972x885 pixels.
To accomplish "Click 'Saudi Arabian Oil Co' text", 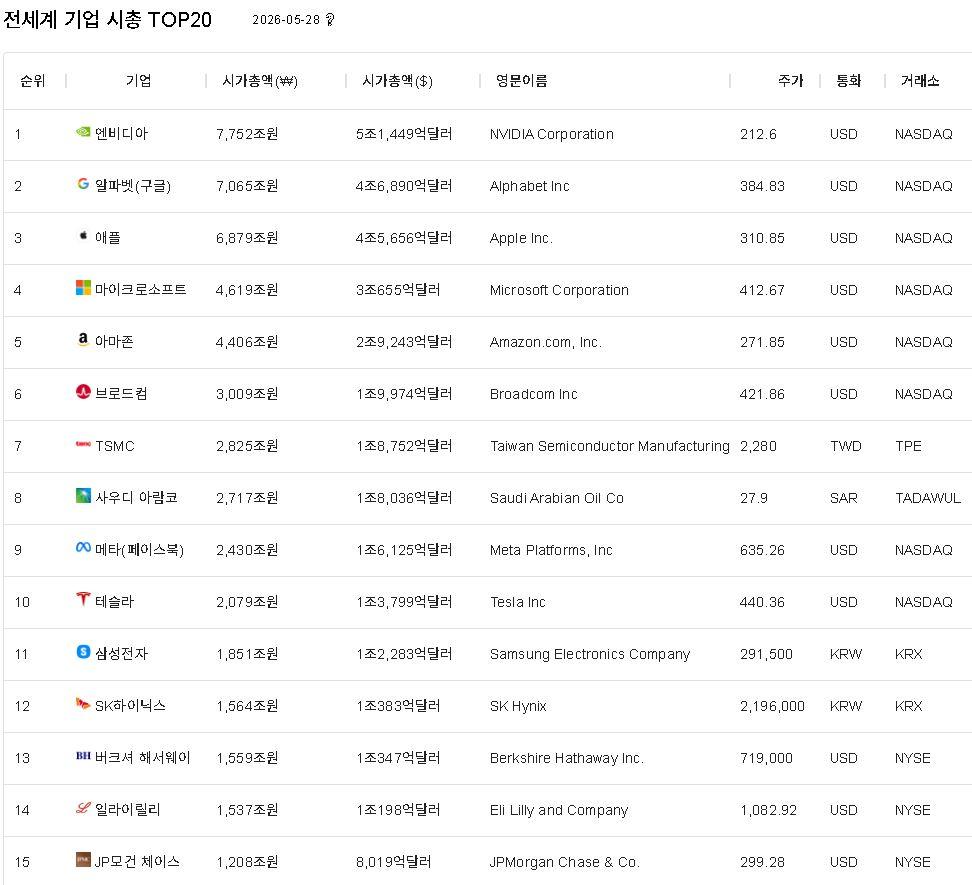I will pyautogui.click(x=557, y=498).
